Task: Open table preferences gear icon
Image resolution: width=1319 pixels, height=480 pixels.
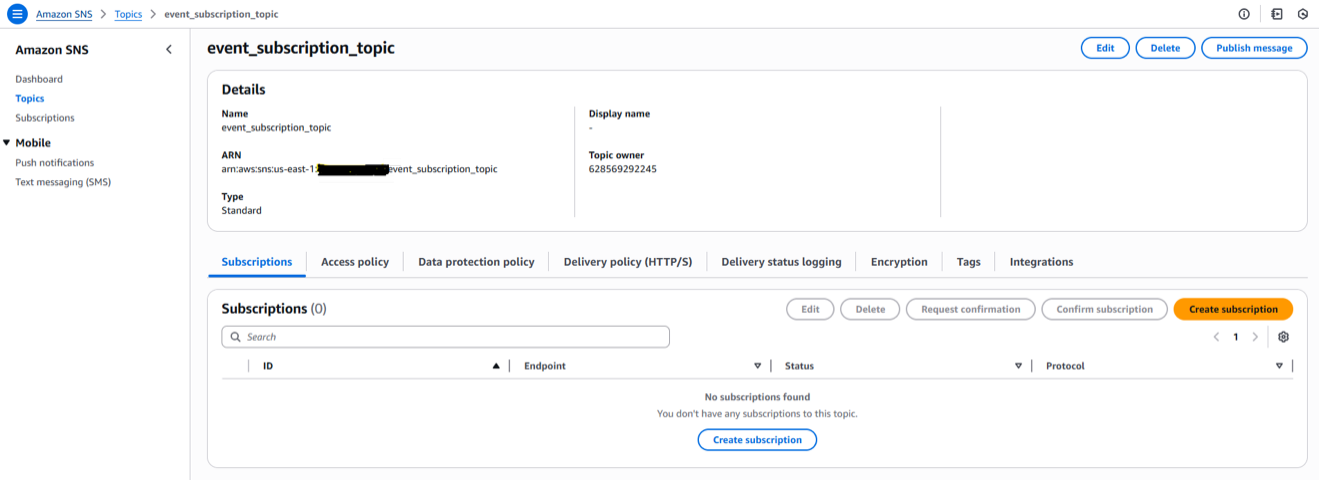Action: (x=1284, y=337)
